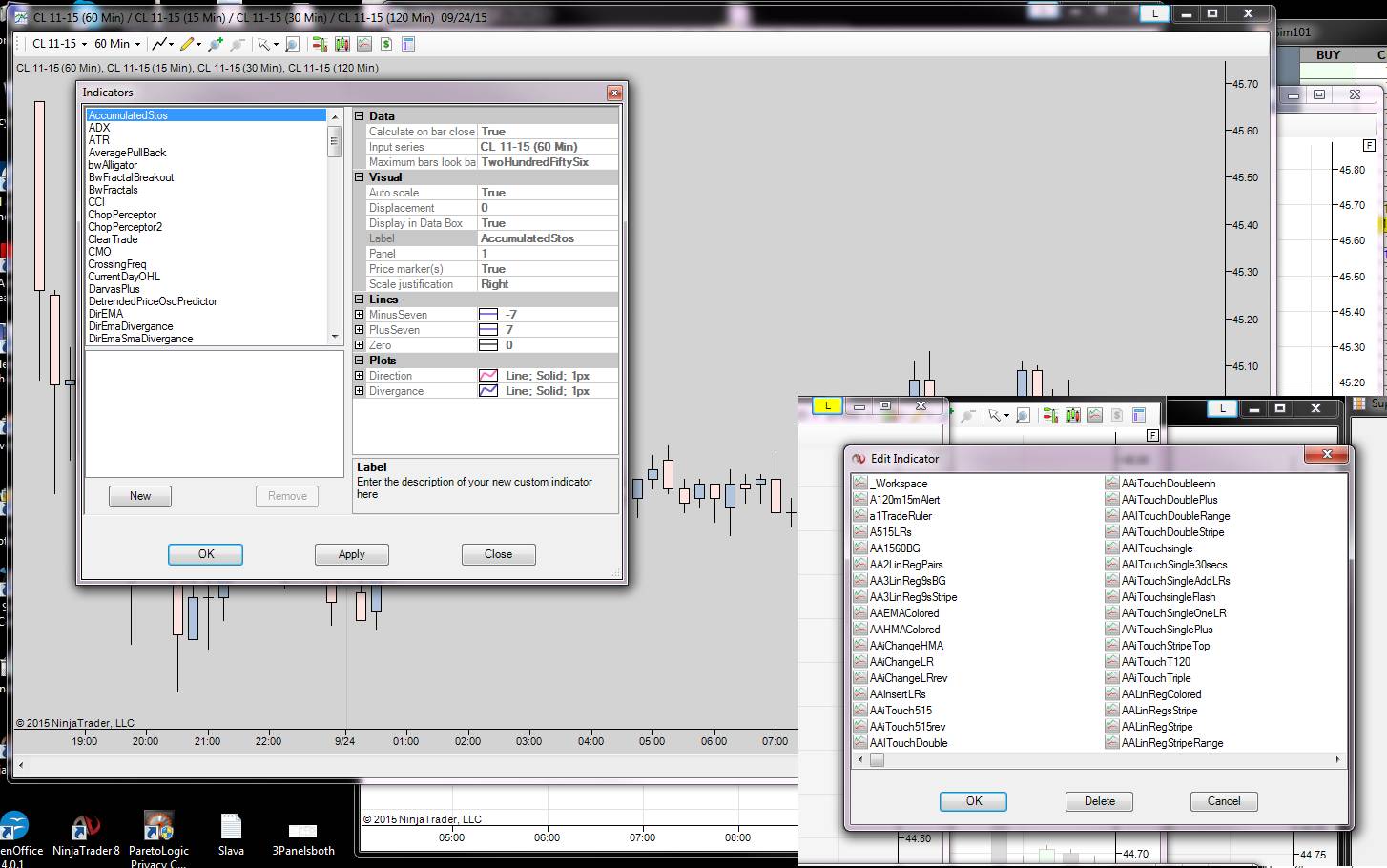Click the indicator list scroll-down arrow

pos(334,337)
